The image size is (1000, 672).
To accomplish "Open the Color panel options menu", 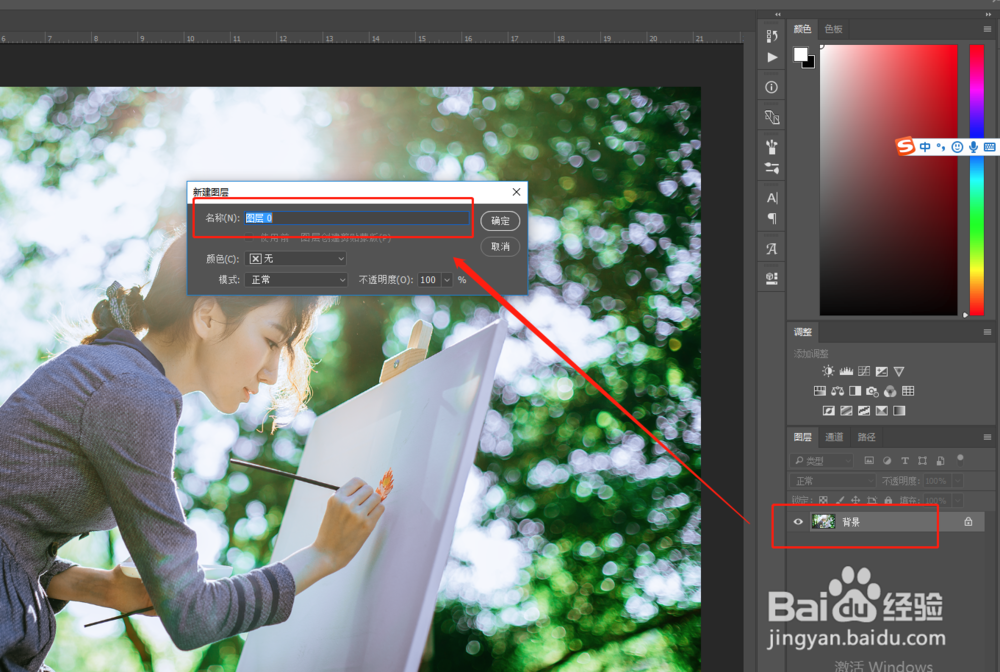I will pos(987,29).
